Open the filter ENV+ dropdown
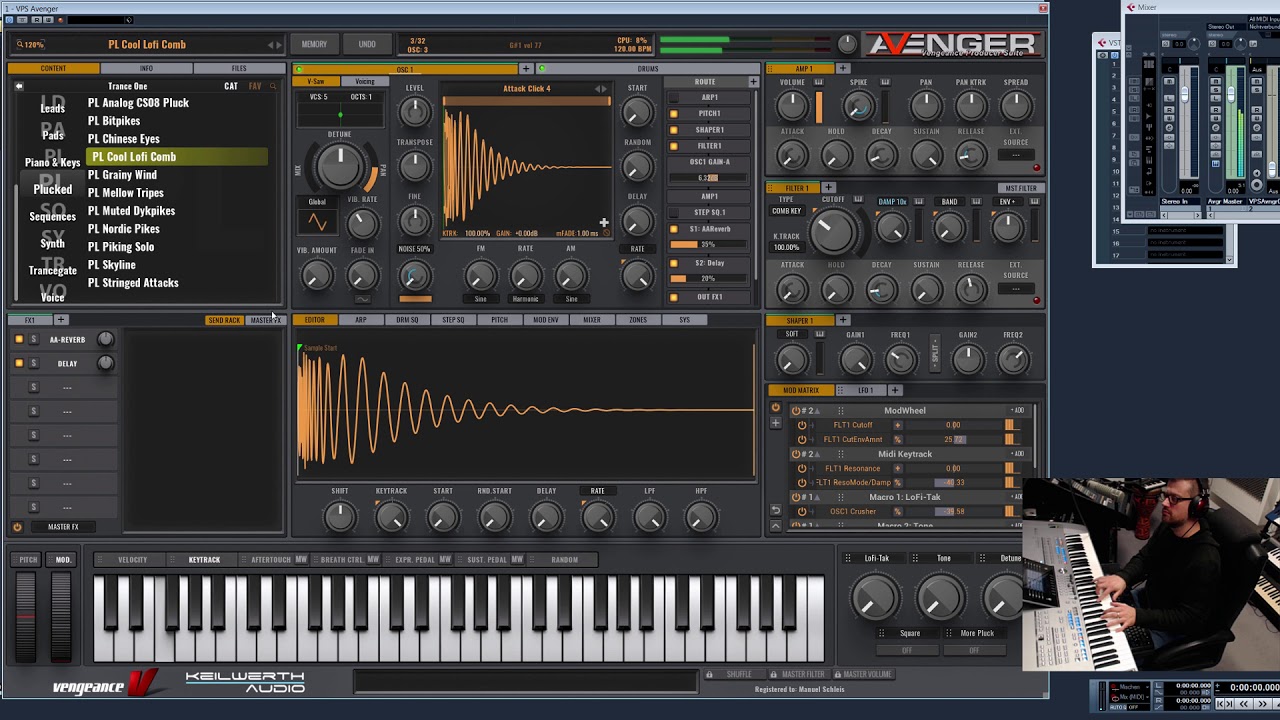This screenshot has width=1280, height=720. pos(1006,202)
